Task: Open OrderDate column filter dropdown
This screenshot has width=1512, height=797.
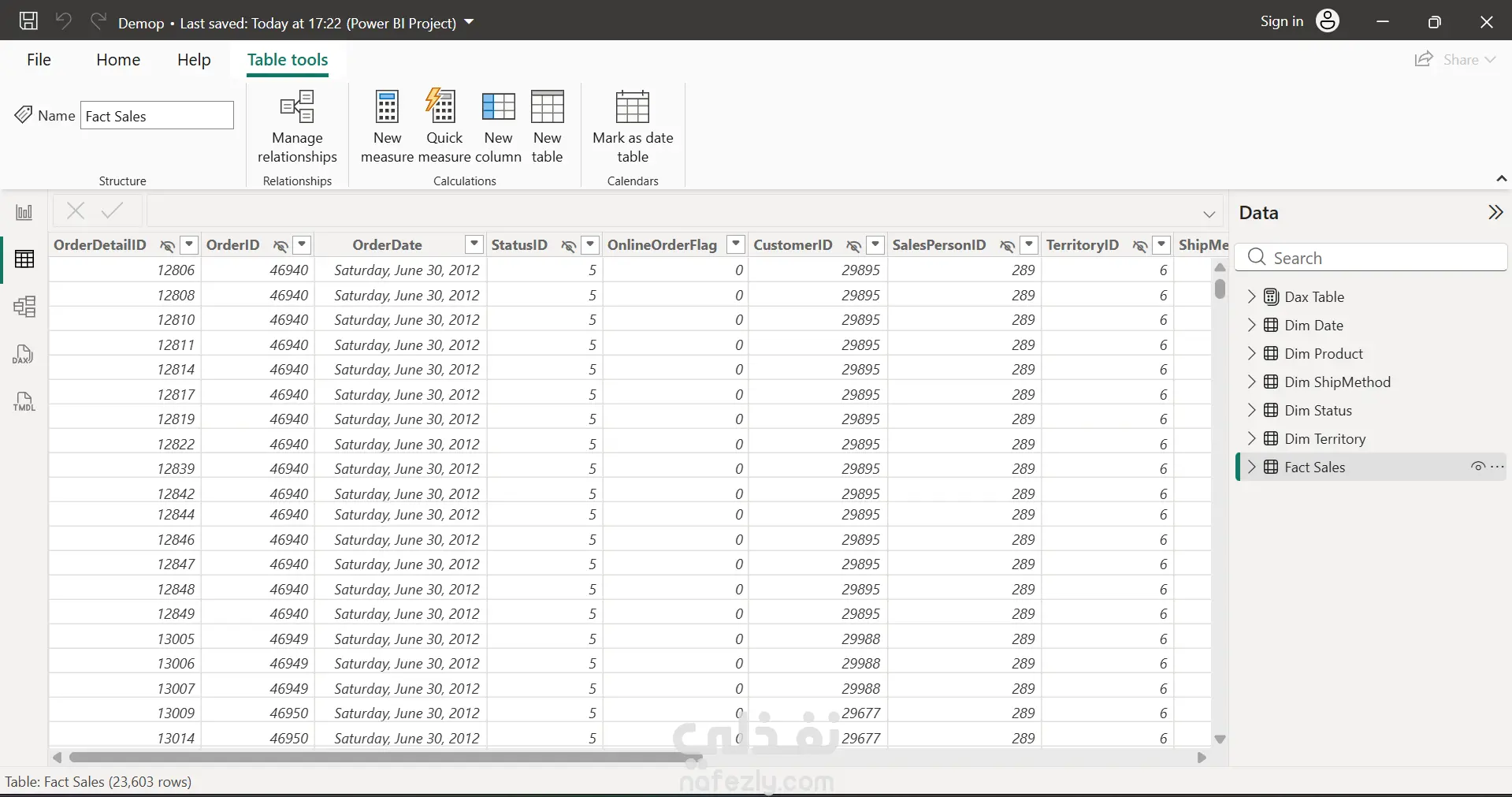Action: pos(474,244)
